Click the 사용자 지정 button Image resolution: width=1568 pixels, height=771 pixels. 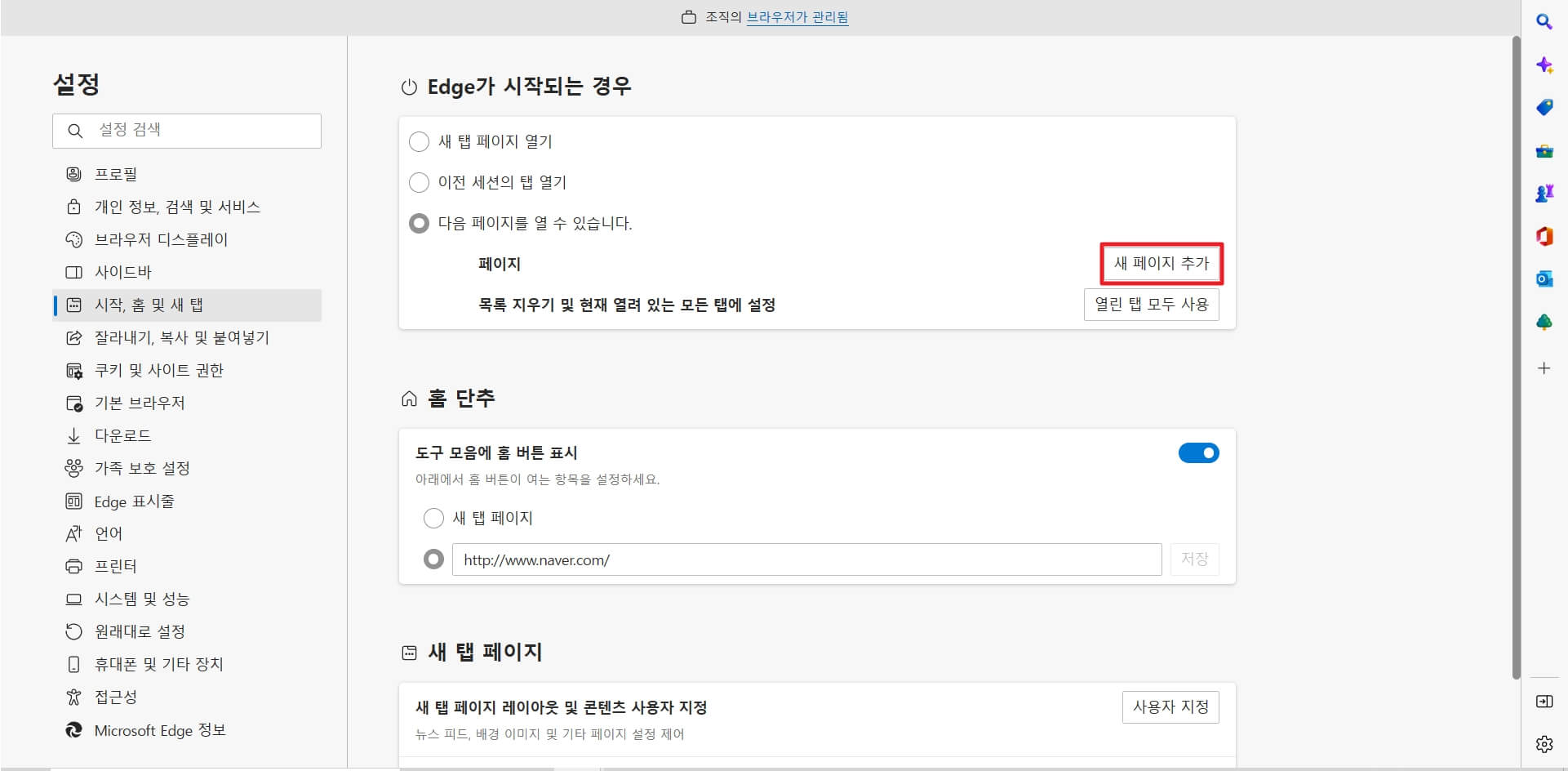(x=1170, y=707)
